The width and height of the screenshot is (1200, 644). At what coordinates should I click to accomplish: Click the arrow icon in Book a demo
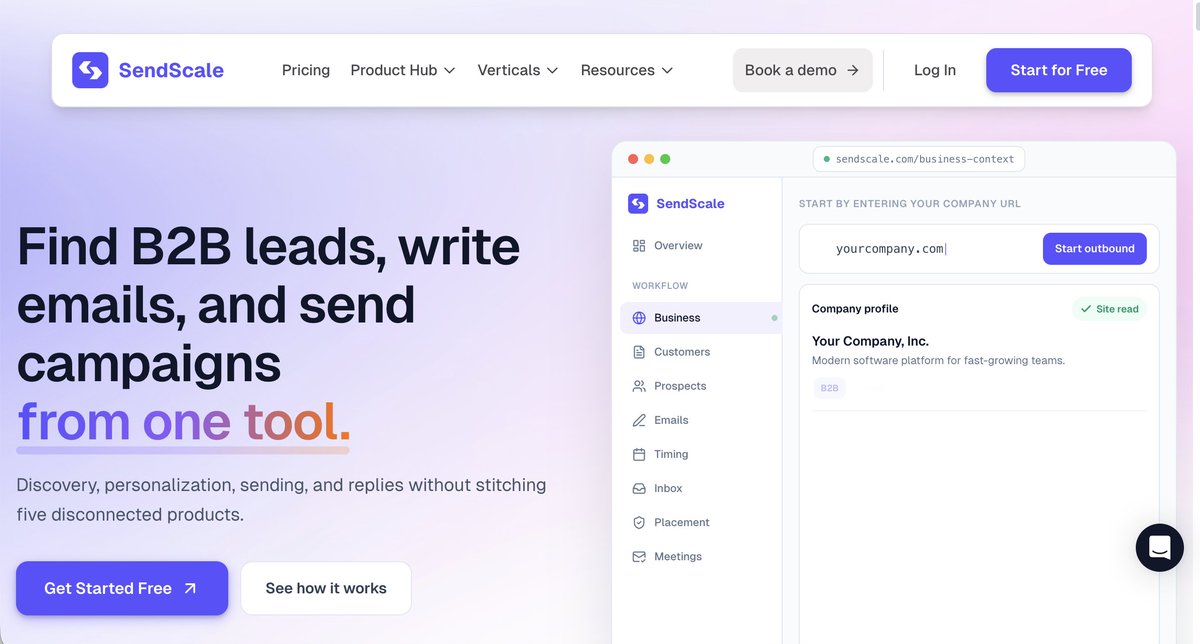pyautogui.click(x=853, y=70)
